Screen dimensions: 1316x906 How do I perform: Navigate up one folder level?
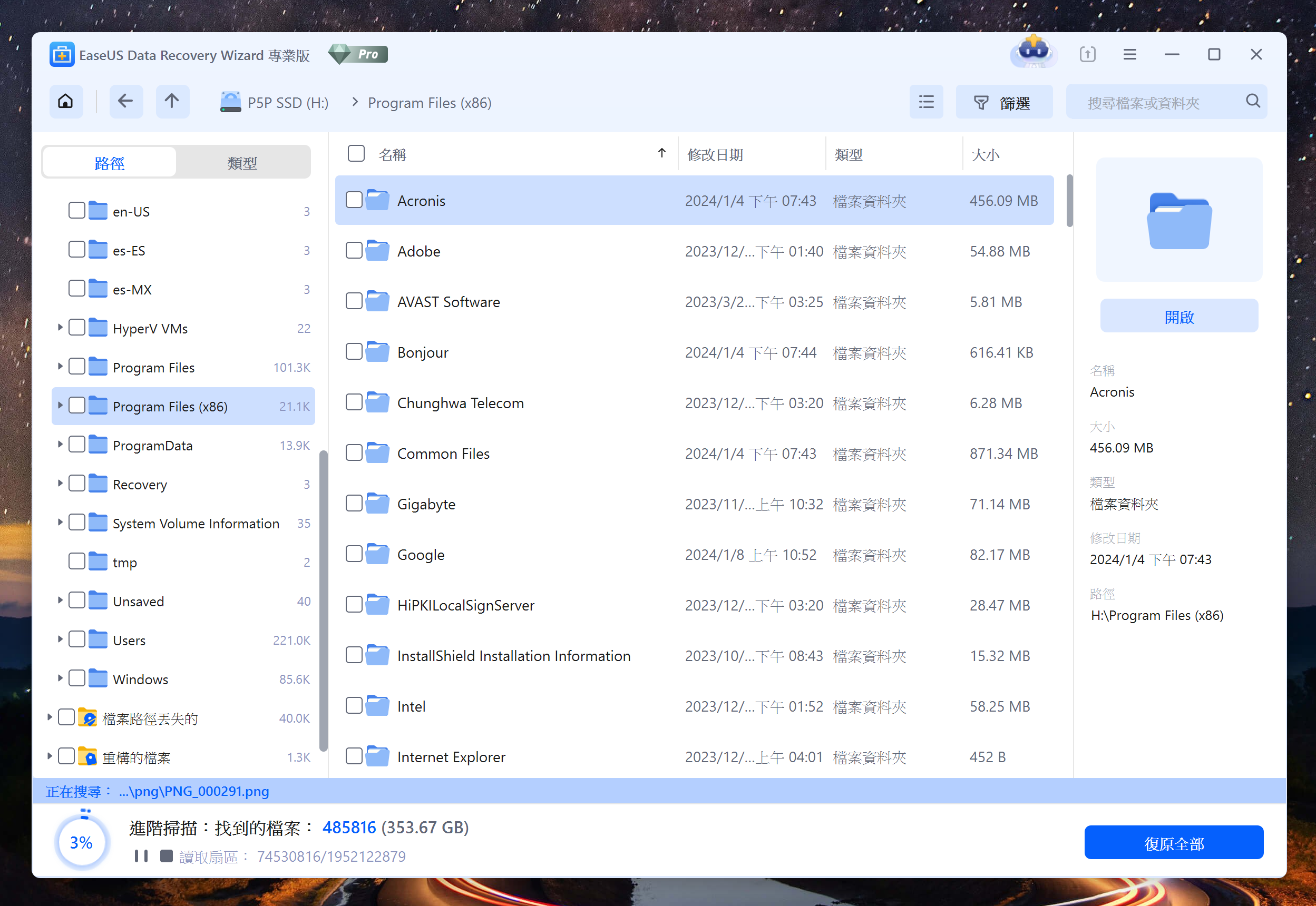(x=172, y=102)
